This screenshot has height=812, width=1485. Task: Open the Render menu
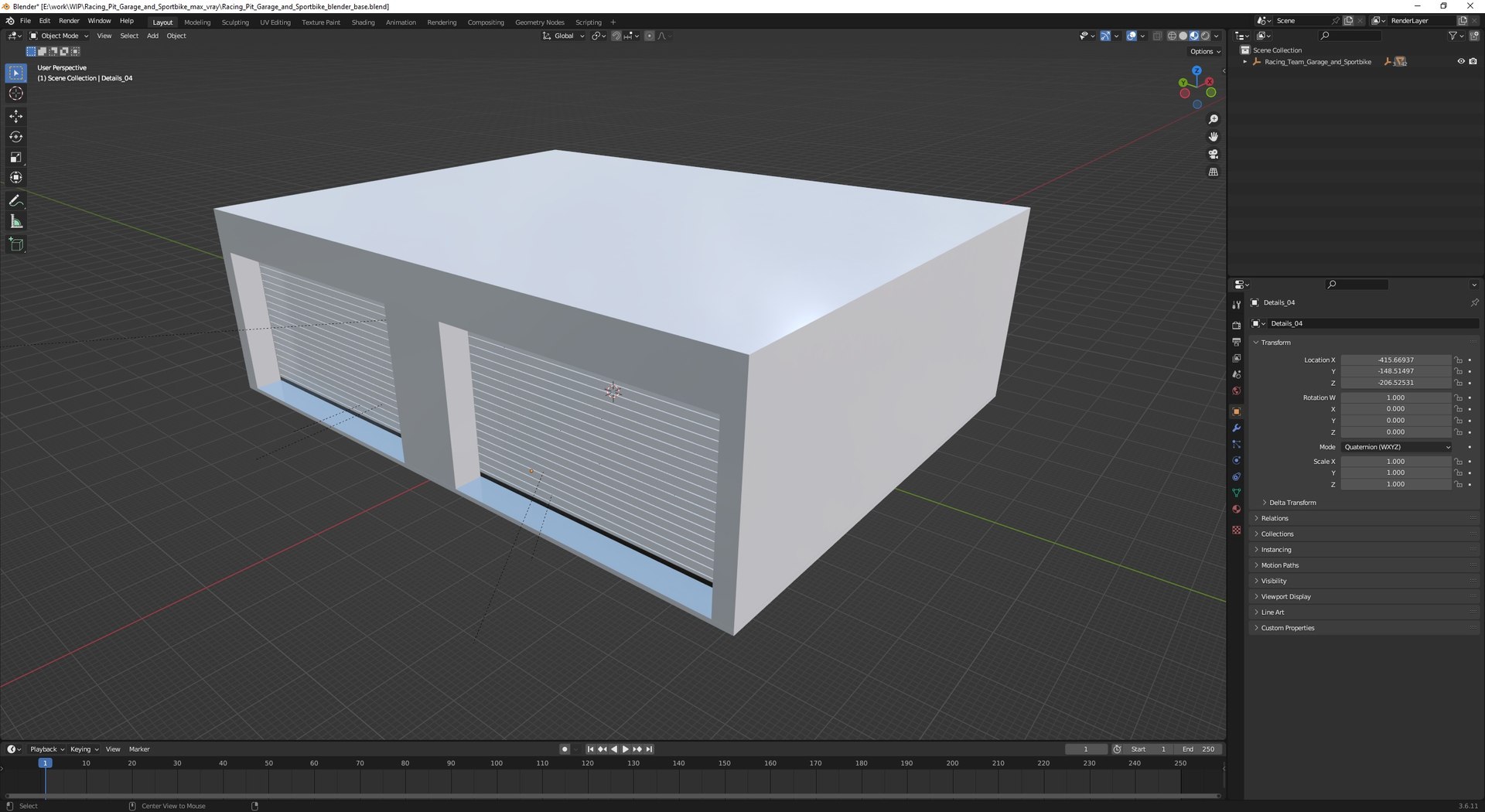click(x=69, y=21)
